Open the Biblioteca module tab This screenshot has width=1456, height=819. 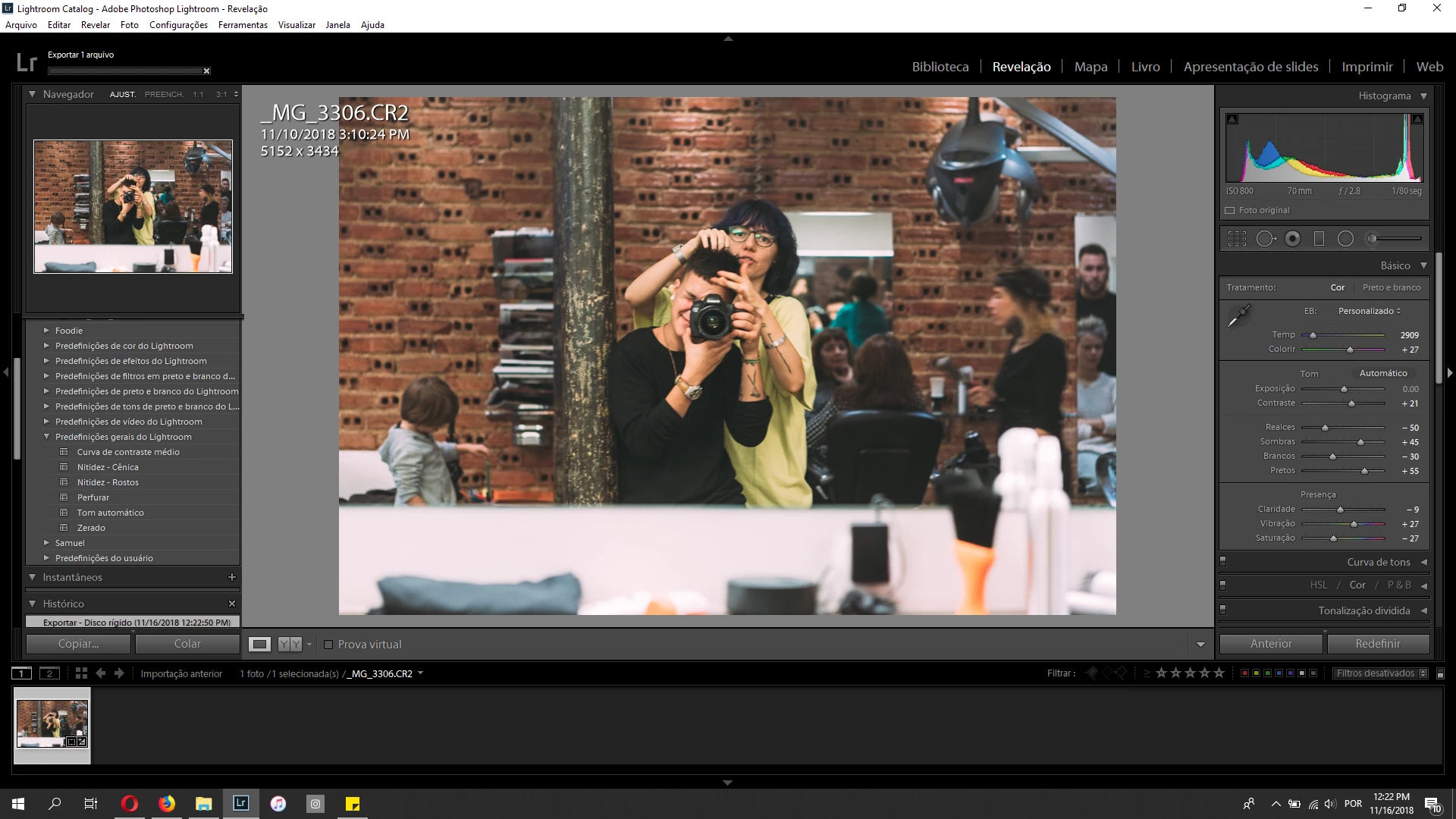[940, 67]
